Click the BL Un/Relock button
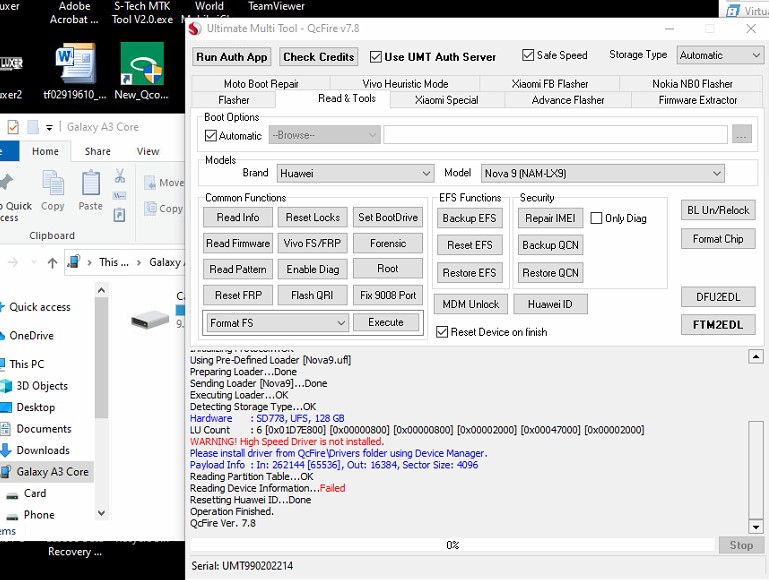Viewport: 769px width, 580px height. [718, 210]
